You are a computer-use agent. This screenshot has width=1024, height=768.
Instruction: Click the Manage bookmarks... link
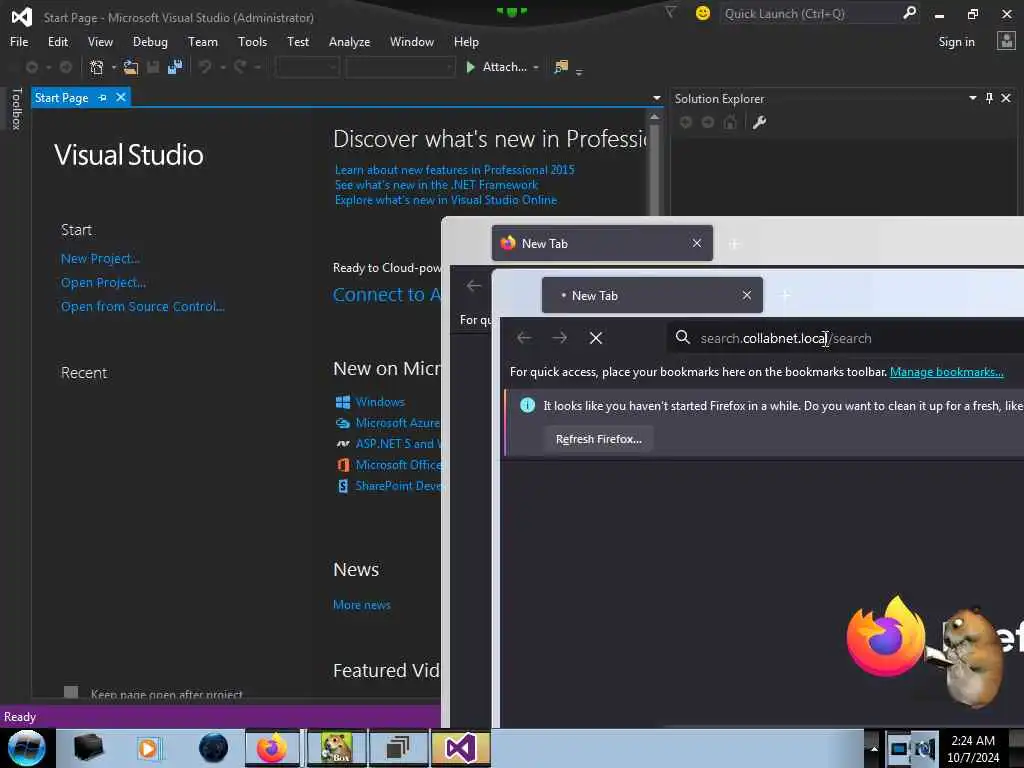pyautogui.click(x=946, y=372)
